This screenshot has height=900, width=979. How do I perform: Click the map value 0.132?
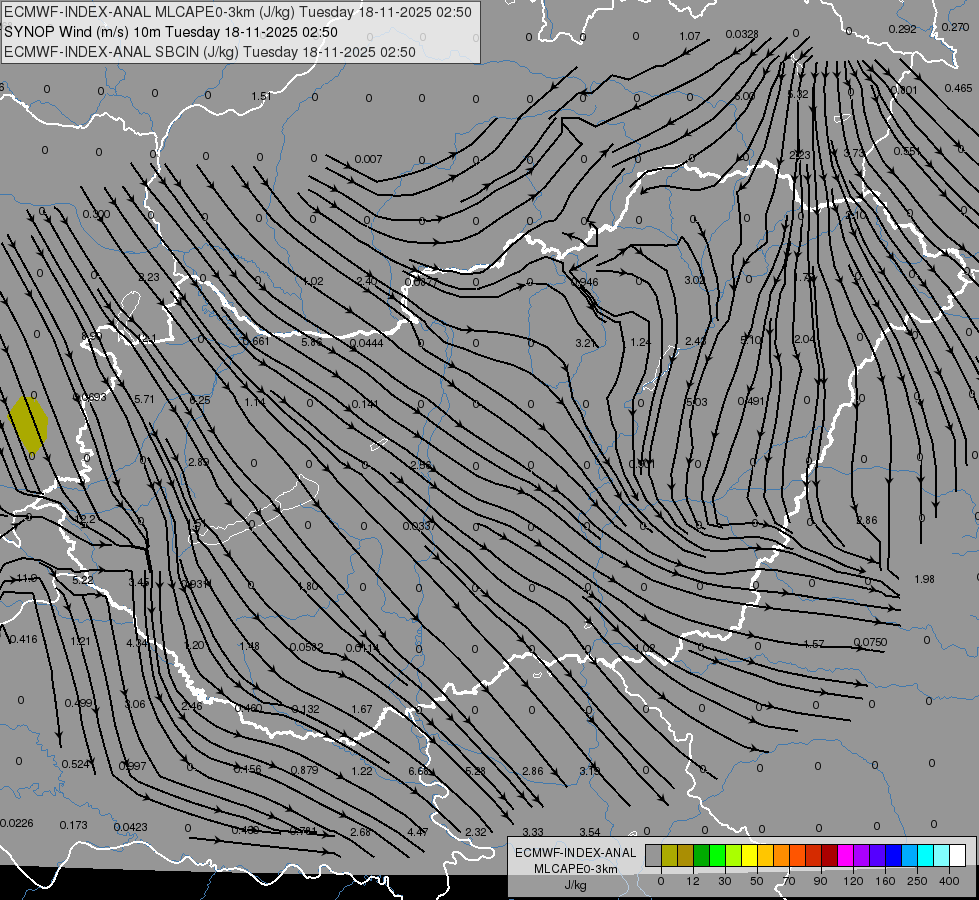tap(305, 709)
